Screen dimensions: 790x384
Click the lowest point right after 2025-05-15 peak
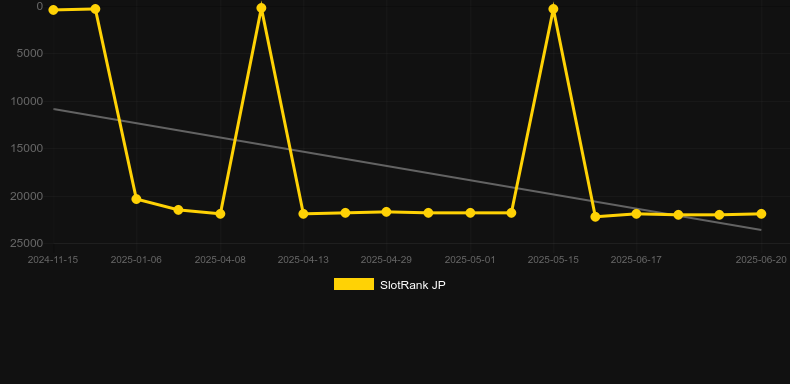point(595,217)
